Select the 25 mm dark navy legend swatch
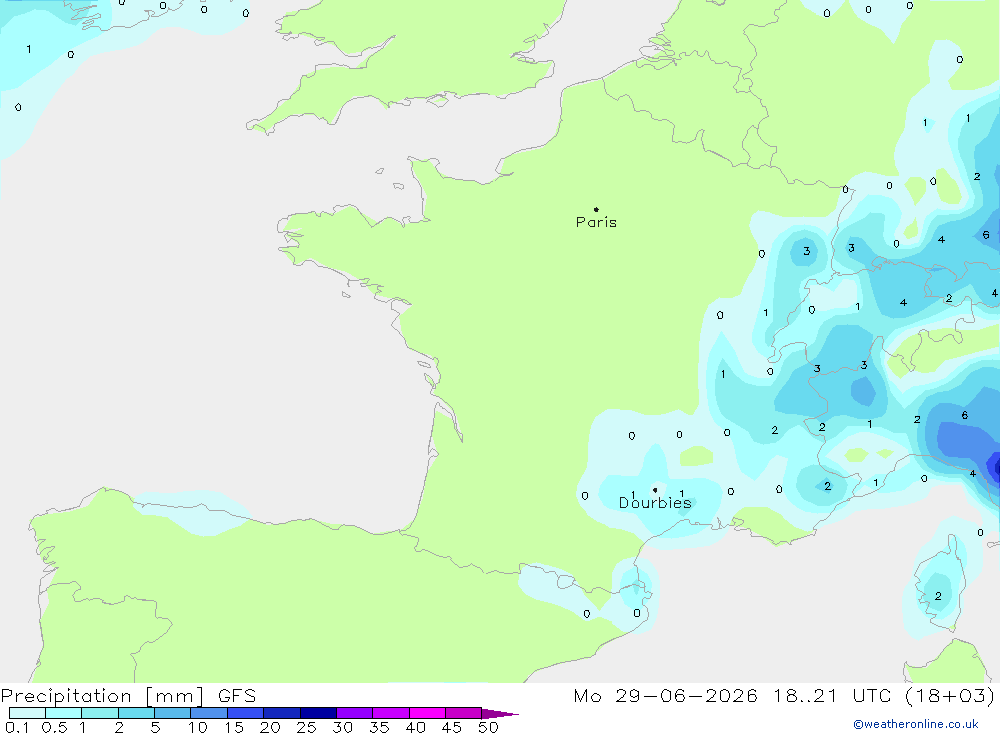The height and width of the screenshot is (733, 1000). tap(318, 713)
